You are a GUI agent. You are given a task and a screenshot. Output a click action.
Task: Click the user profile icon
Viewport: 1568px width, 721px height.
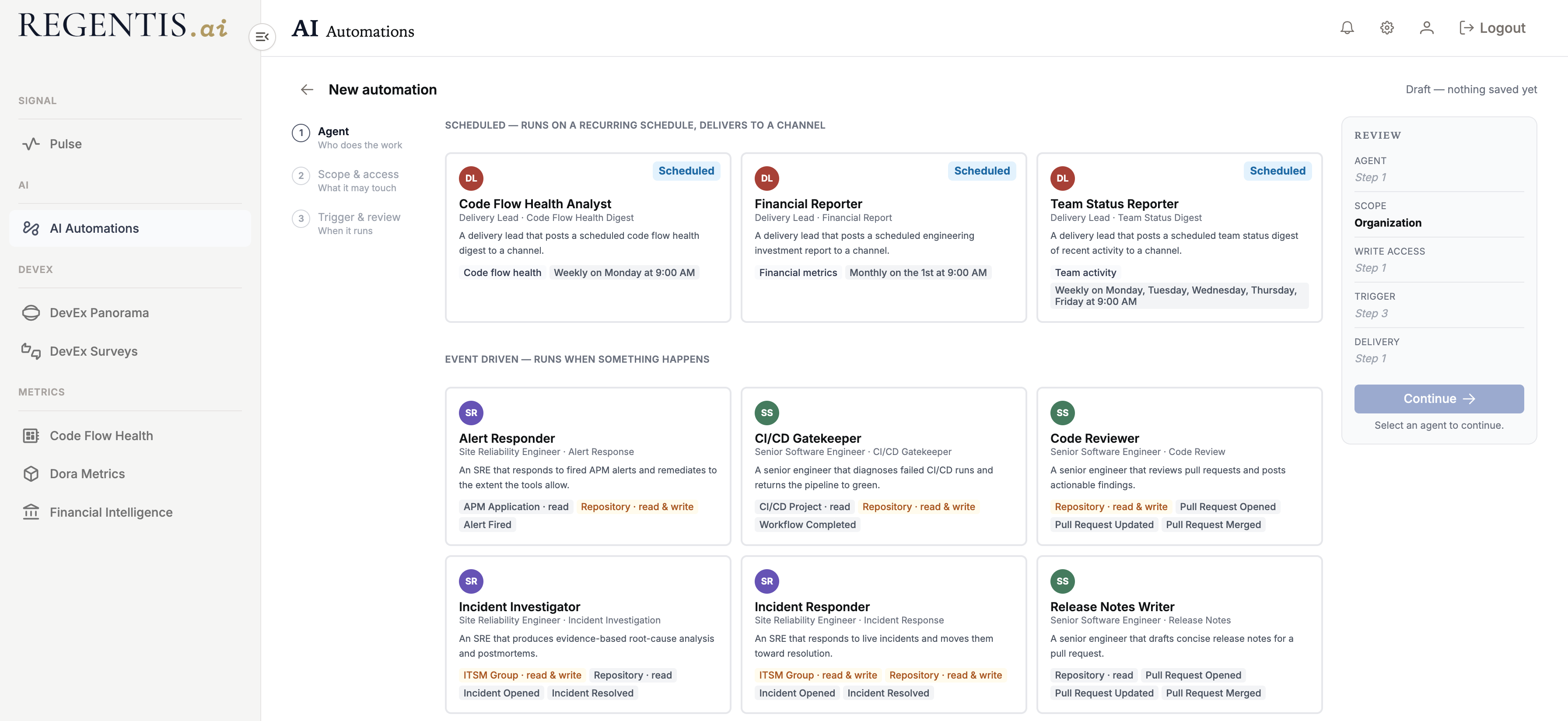point(1426,28)
